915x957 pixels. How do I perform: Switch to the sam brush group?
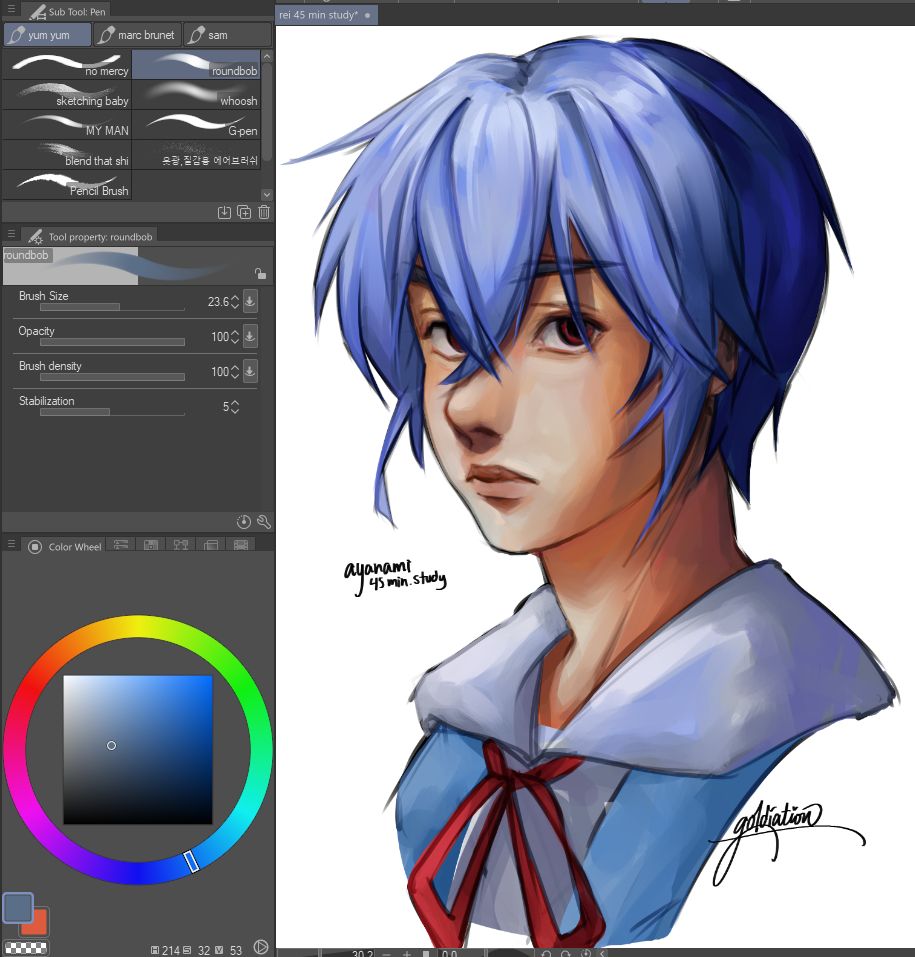(x=227, y=35)
